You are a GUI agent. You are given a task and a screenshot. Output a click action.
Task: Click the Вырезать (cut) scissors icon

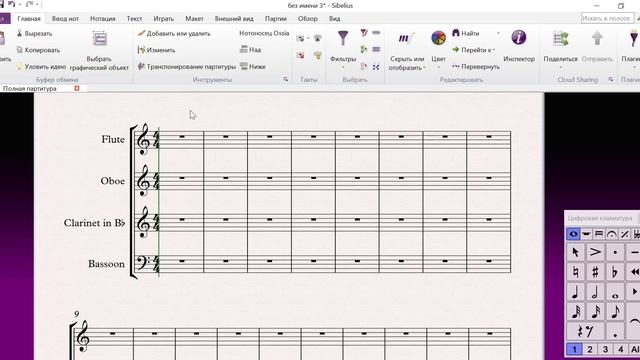pyautogui.click(x=19, y=33)
